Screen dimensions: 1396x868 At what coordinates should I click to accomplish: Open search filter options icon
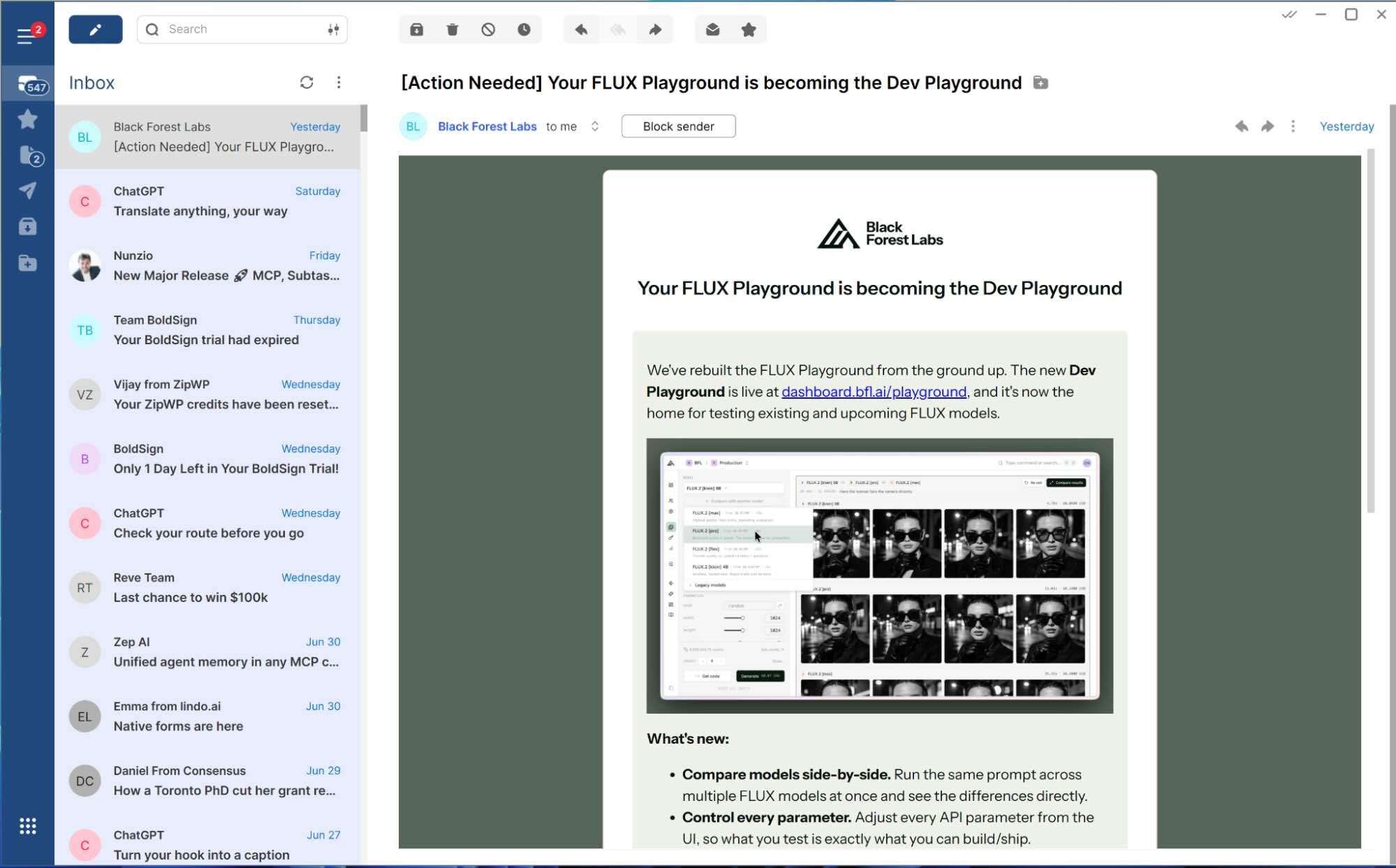pyautogui.click(x=333, y=29)
